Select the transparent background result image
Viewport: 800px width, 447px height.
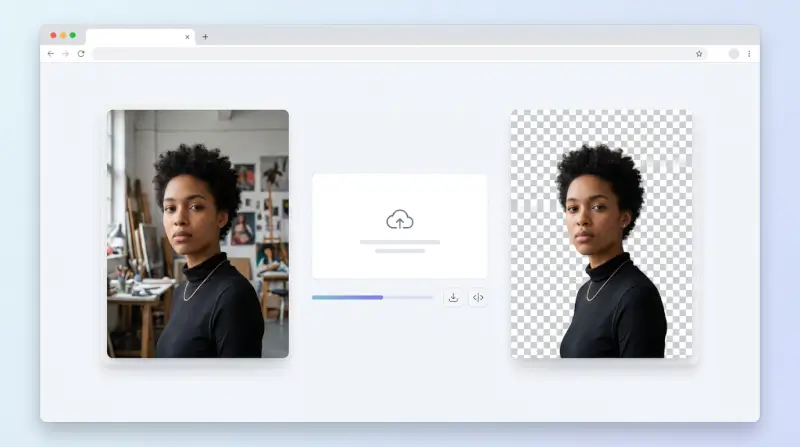point(602,234)
